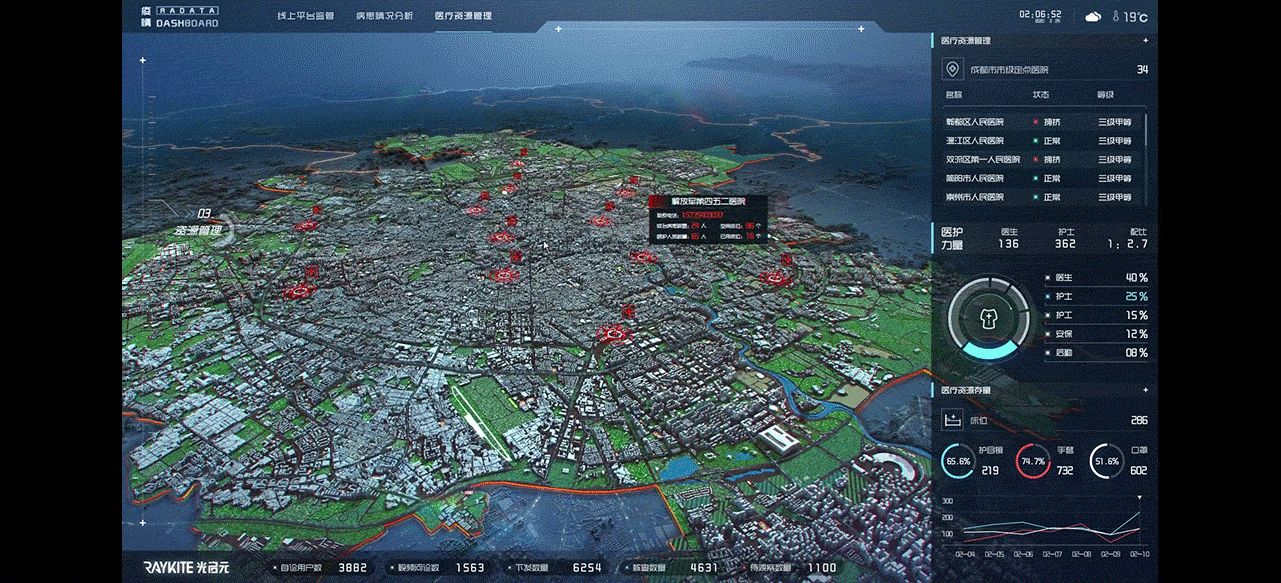Click the location pin icon beside 成都市市级定点医院
Viewport: 1281px width, 583px height.
pos(953,70)
